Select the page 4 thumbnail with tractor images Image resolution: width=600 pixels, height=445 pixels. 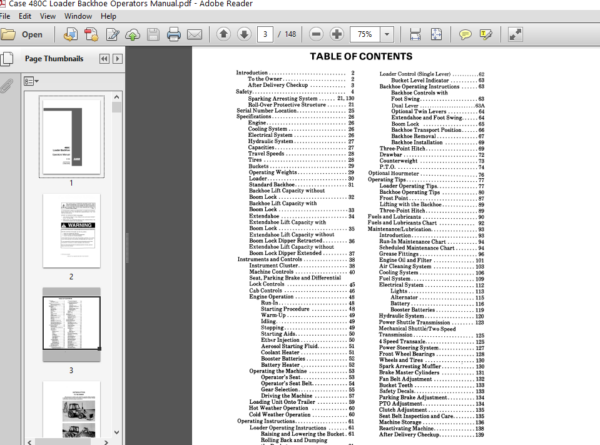72,409
